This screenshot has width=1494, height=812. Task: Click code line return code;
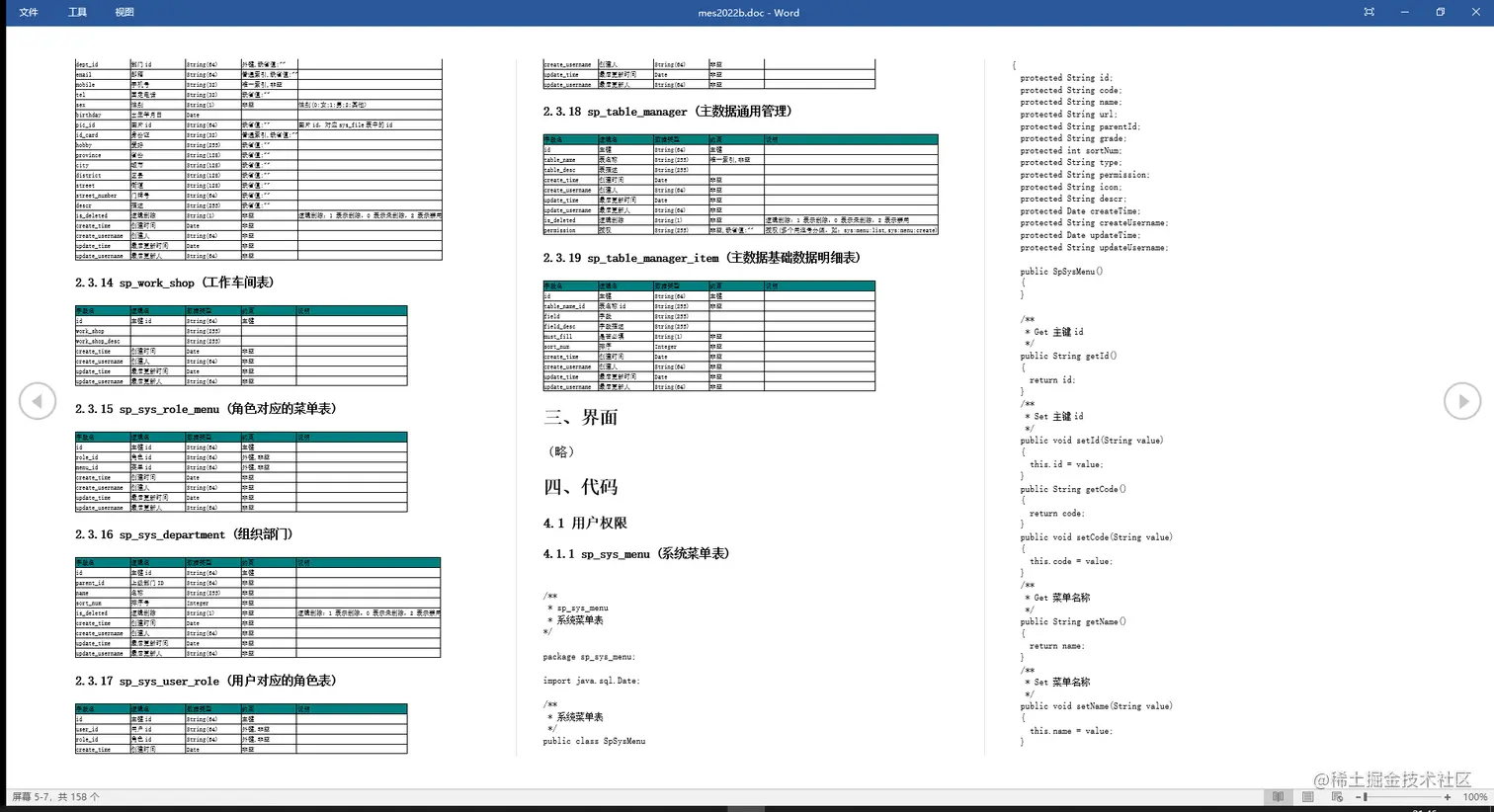[x=1056, y=514]
